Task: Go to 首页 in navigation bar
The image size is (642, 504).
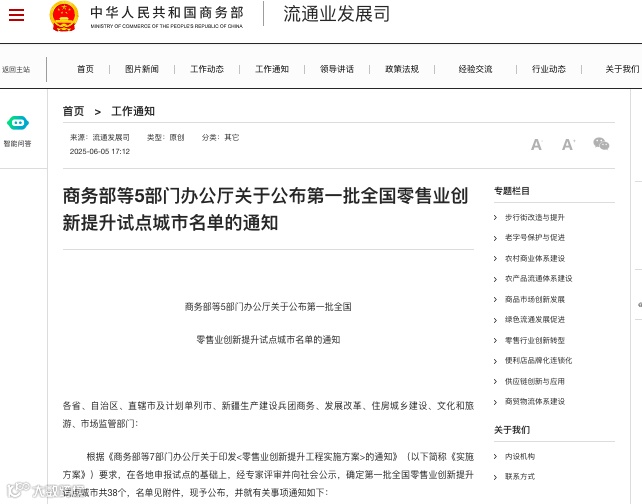Action: coord(85,69)
